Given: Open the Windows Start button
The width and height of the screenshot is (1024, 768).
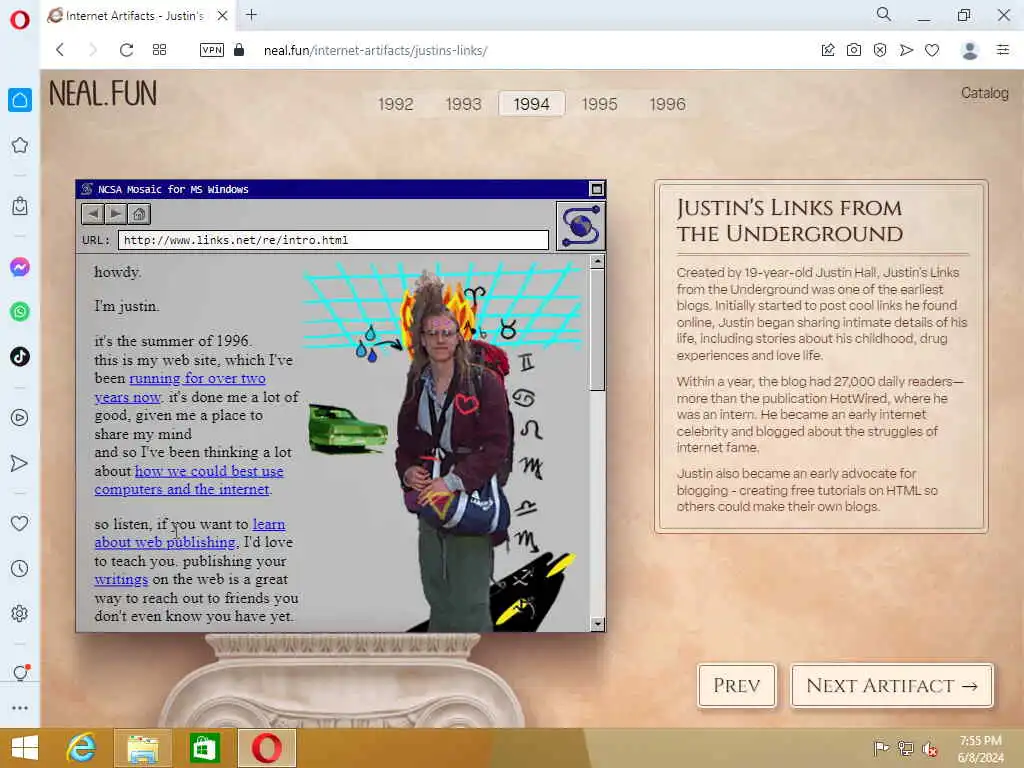Looking at the screenshot, I should point(25,748).
